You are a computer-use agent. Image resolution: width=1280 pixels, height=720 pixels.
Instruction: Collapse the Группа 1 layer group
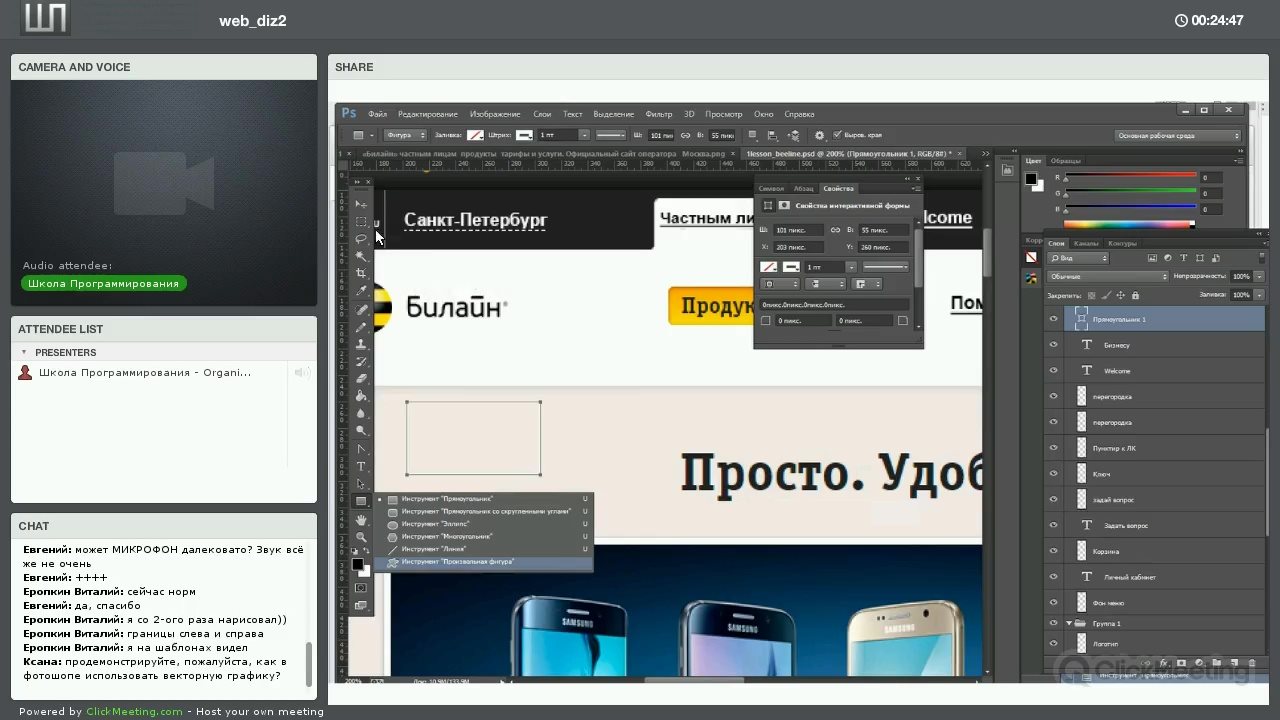tap(1068, 623)
